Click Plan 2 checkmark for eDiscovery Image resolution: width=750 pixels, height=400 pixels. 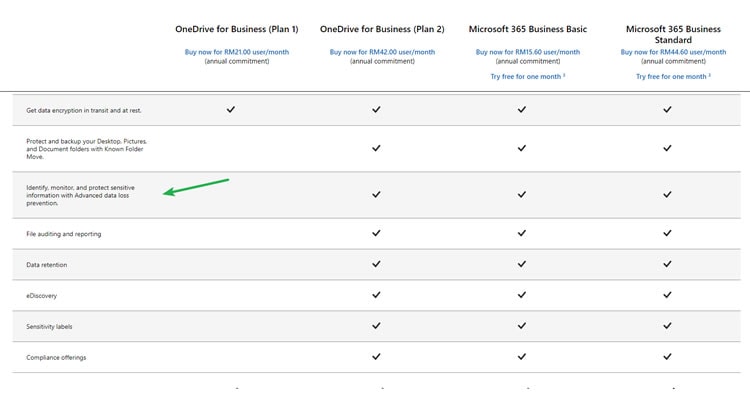pos(376,295)
